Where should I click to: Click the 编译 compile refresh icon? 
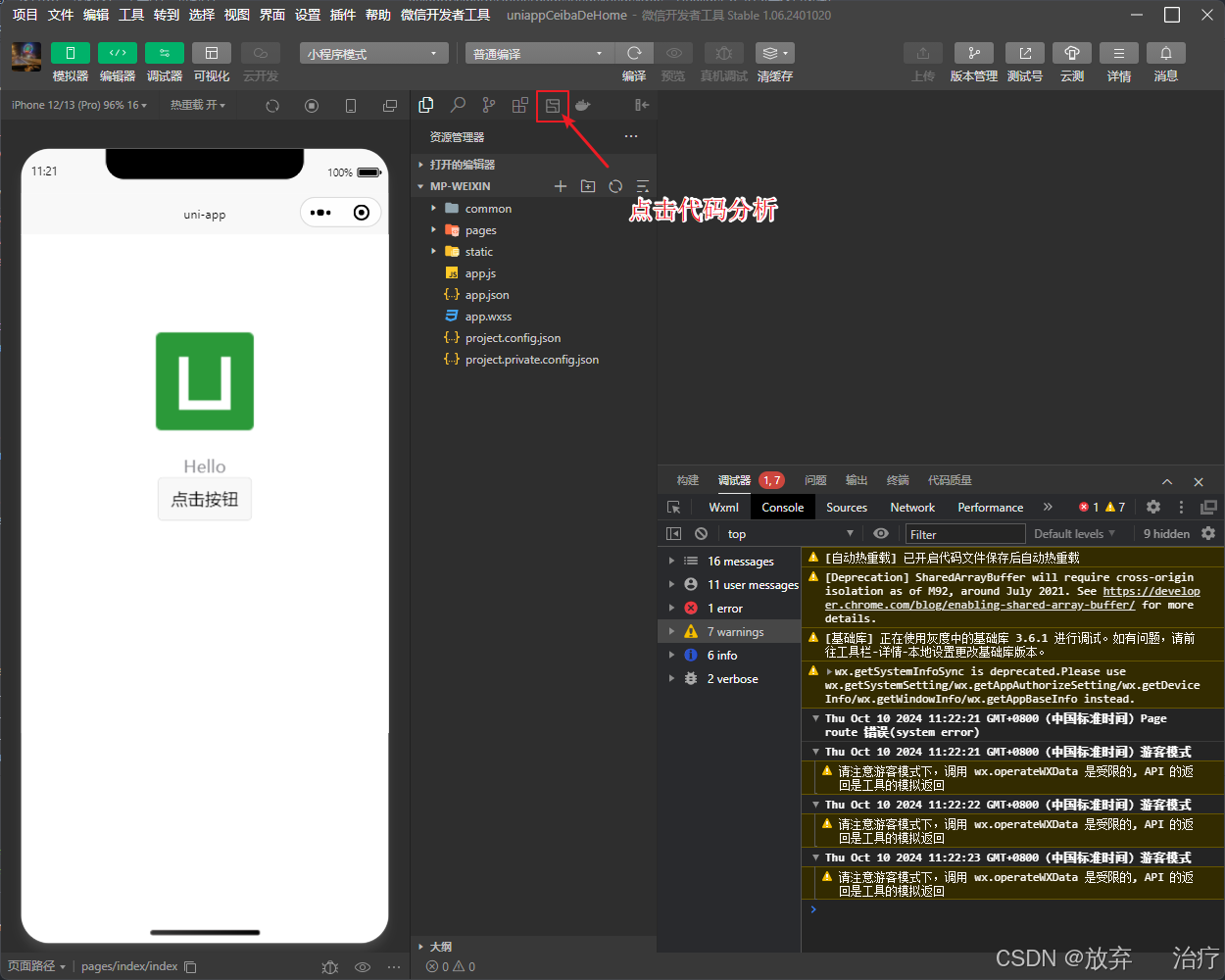(634, 53)
